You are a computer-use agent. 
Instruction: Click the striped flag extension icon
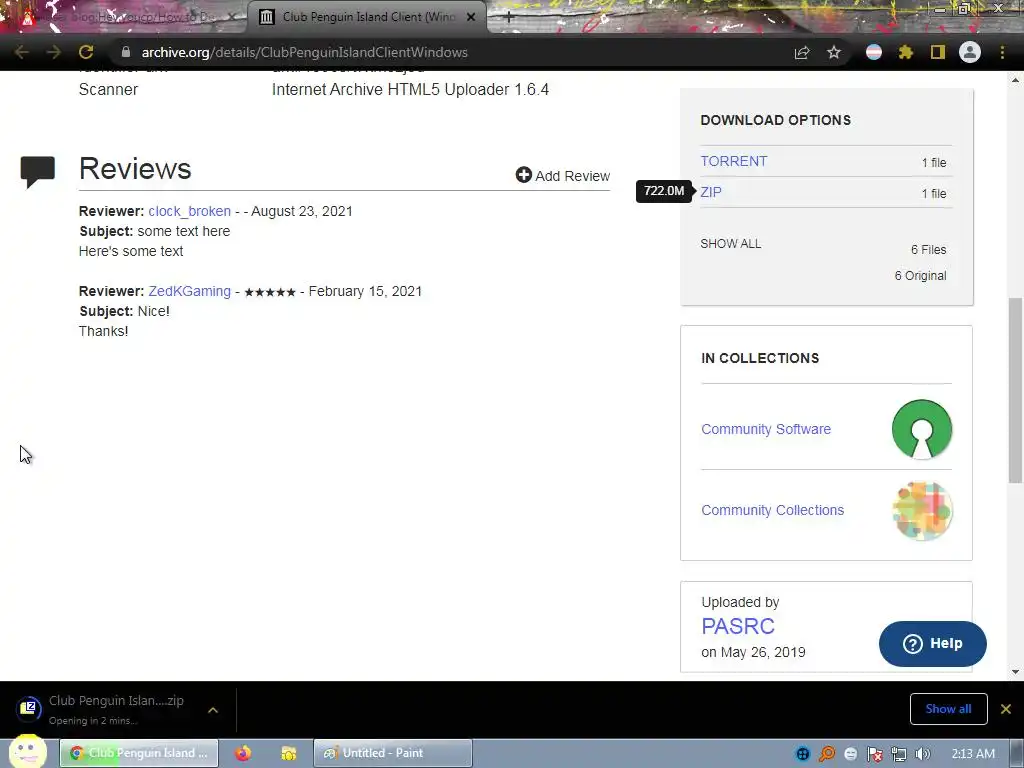pos(874,52)
